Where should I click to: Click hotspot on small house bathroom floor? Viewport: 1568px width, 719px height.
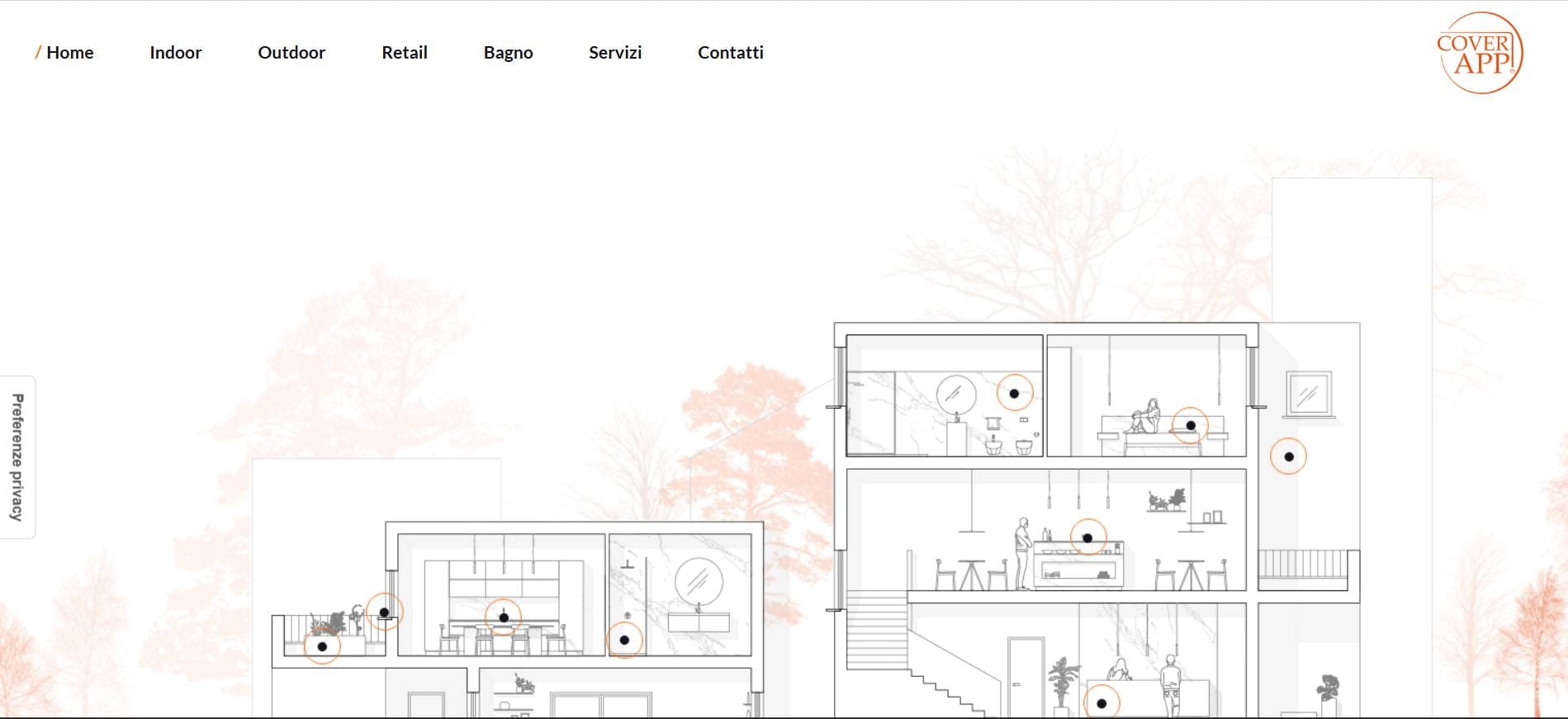[x=624, y=640]
